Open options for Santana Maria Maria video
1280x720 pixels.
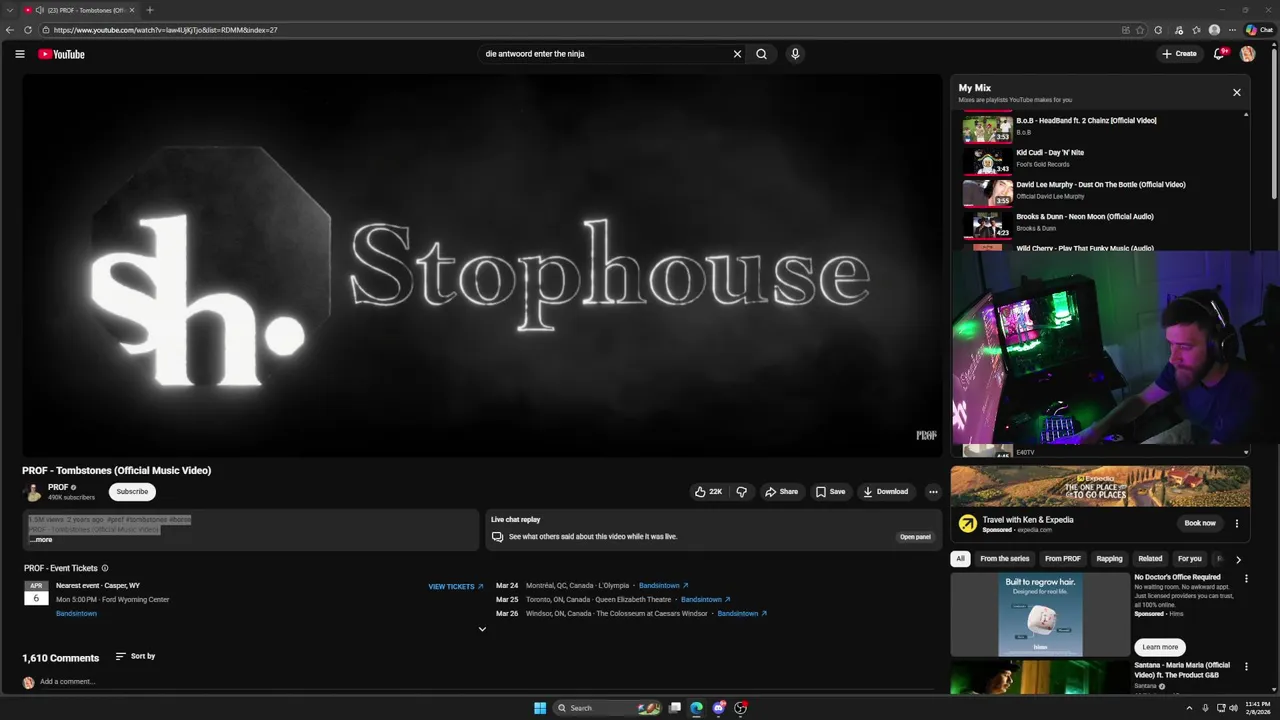click(x=1246, y=666)
